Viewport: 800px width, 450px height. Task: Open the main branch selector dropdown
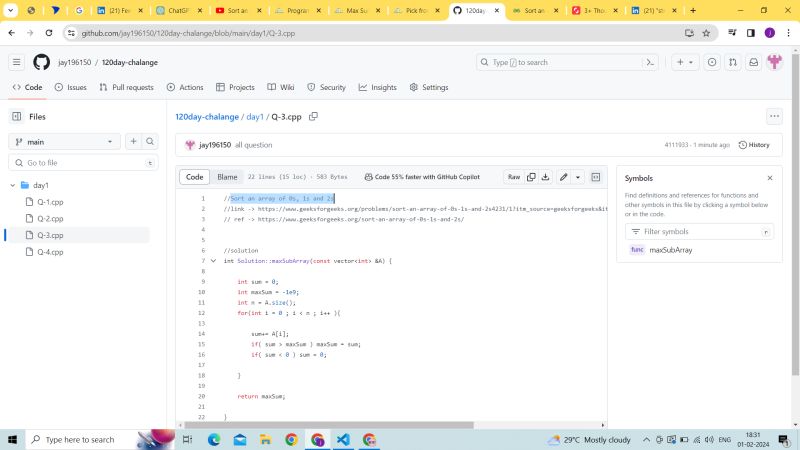click(64, 142)
